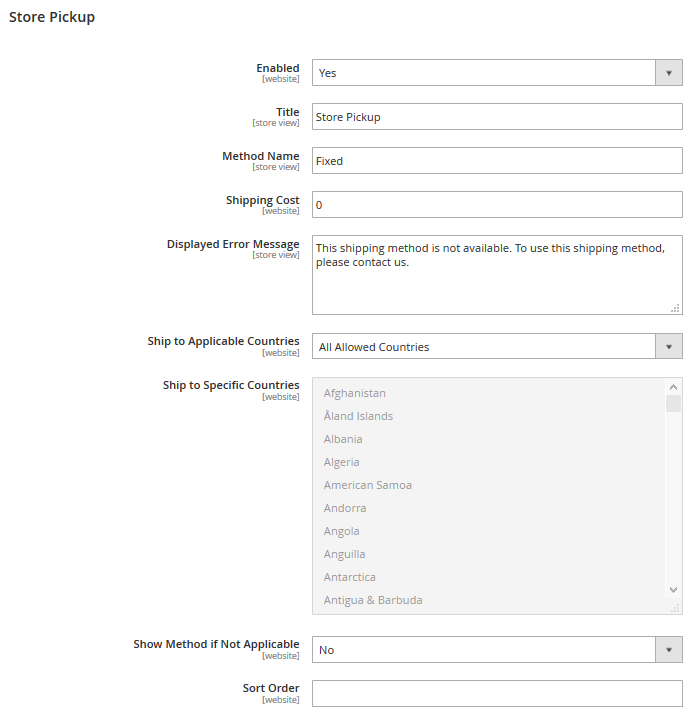Click the Method Name text field
Image resolution: width=700 pixels, height=720 pixels.
click(x=497, y=161)
